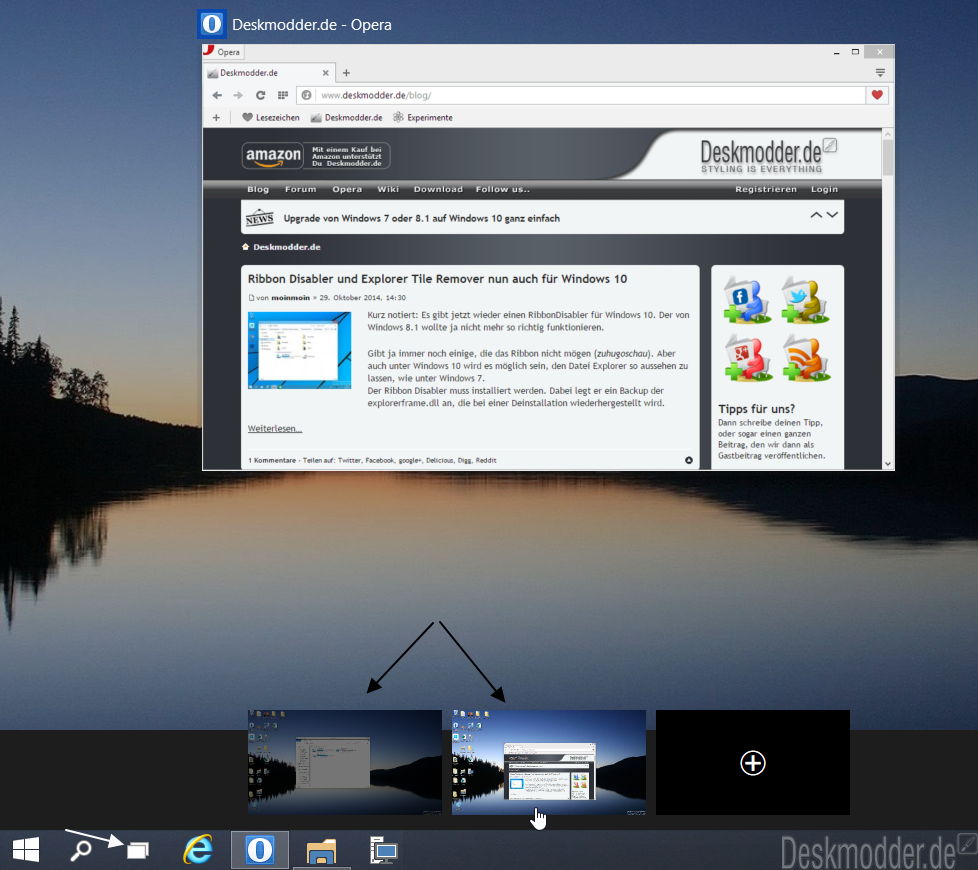The height and width of the screenshot is (870, 978).
Task: Open the 1 Kommentare link
Action: pos(272,460)
